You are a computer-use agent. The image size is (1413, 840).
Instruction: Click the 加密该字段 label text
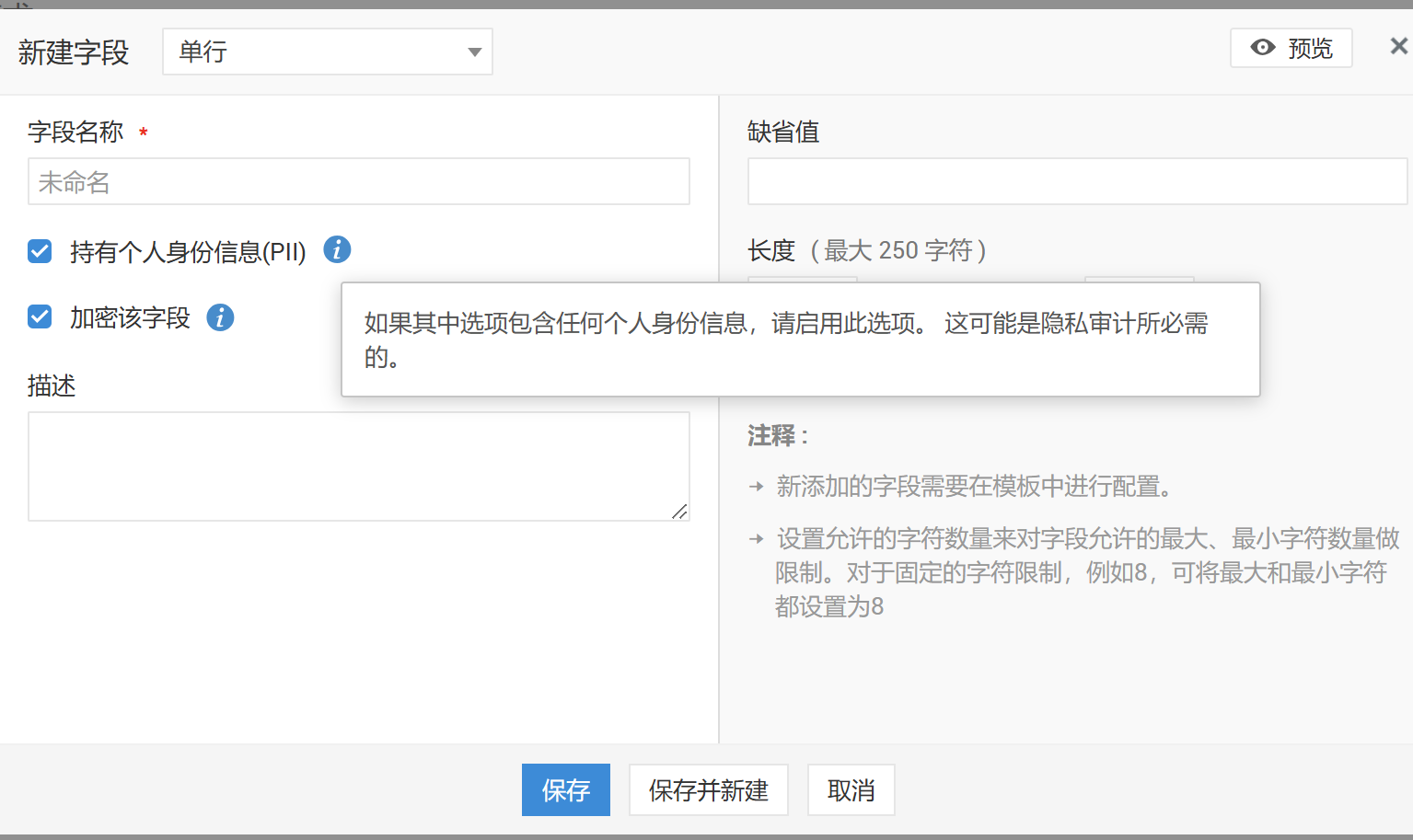130,318
